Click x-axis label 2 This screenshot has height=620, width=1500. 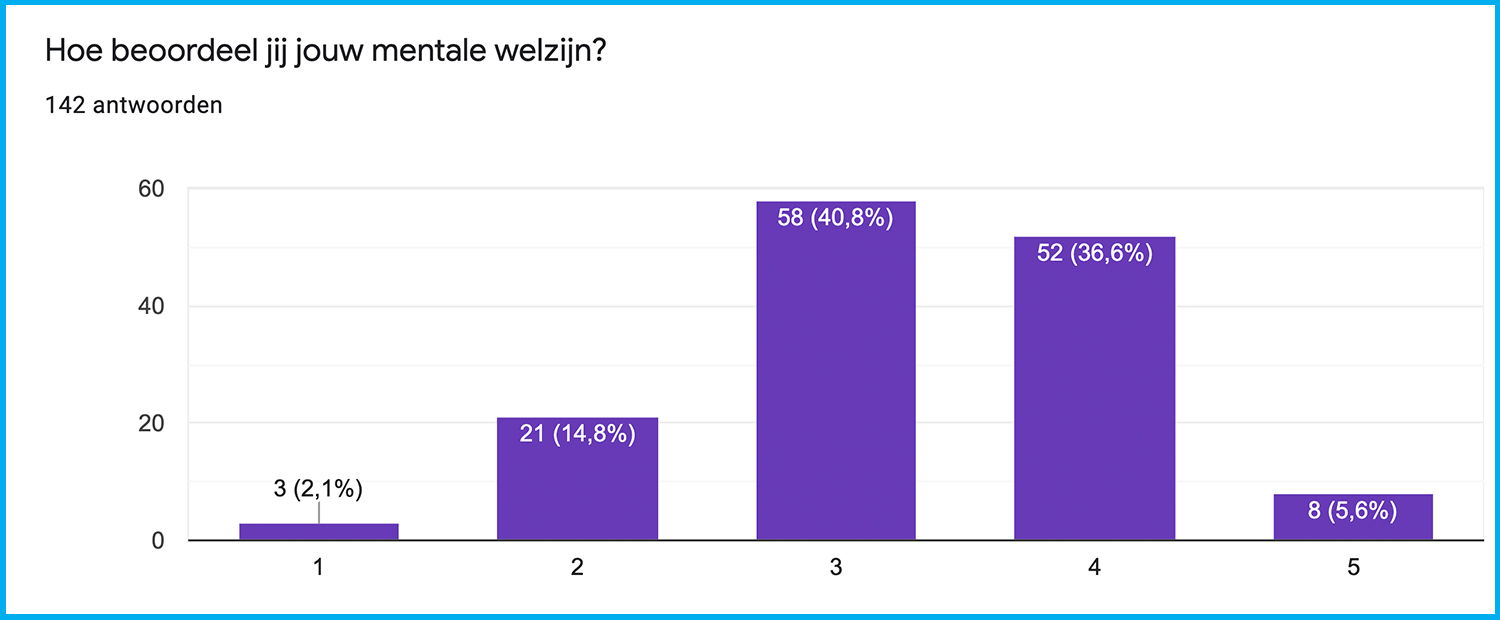pos(577,567)
